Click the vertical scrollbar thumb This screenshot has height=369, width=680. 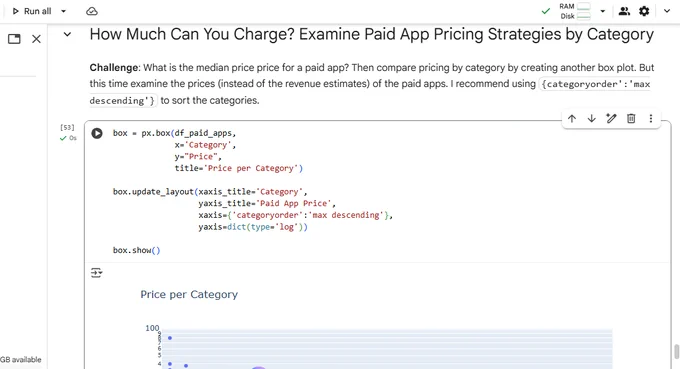(x=676, y=352)
